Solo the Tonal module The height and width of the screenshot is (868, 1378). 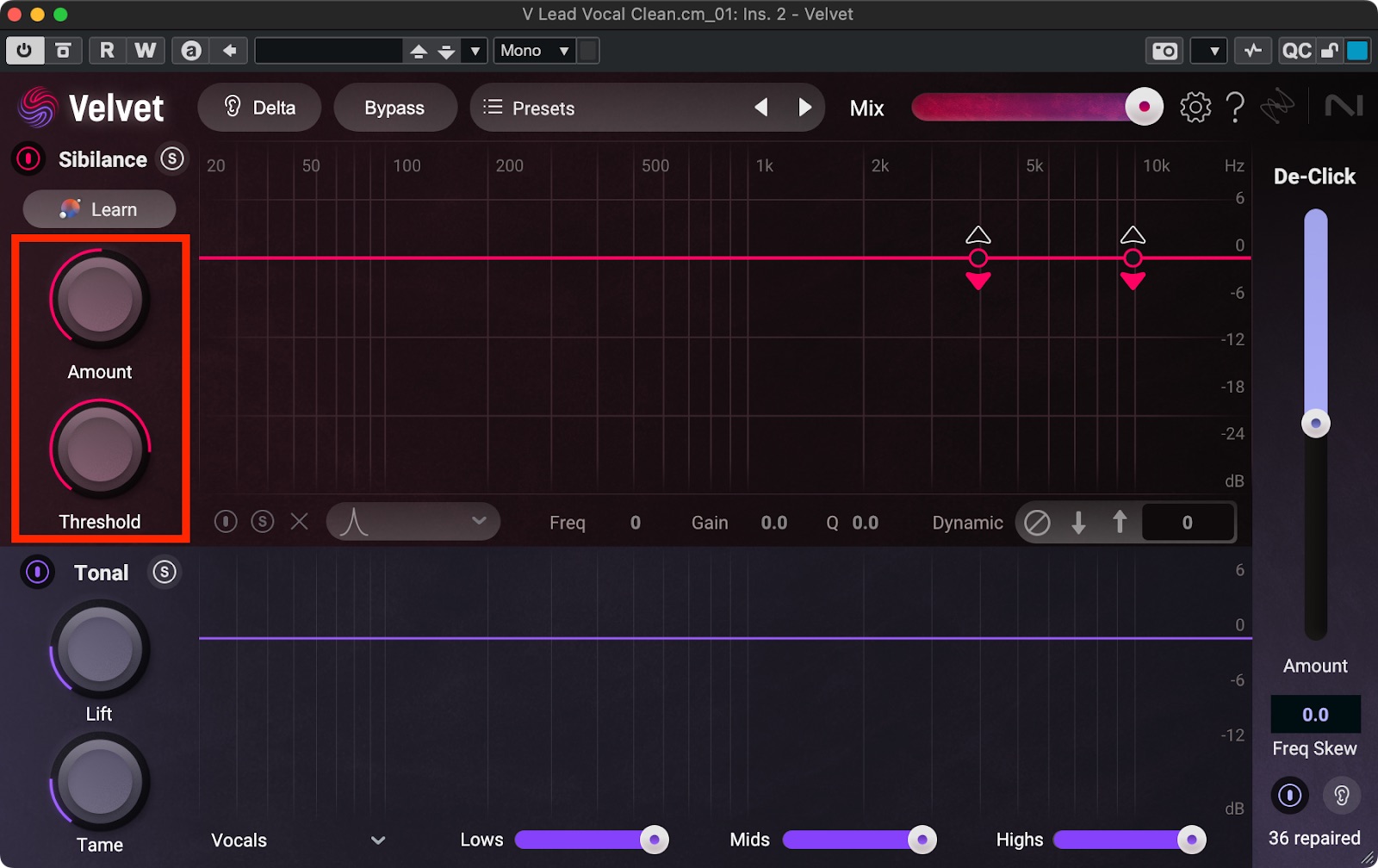(164, 573)
